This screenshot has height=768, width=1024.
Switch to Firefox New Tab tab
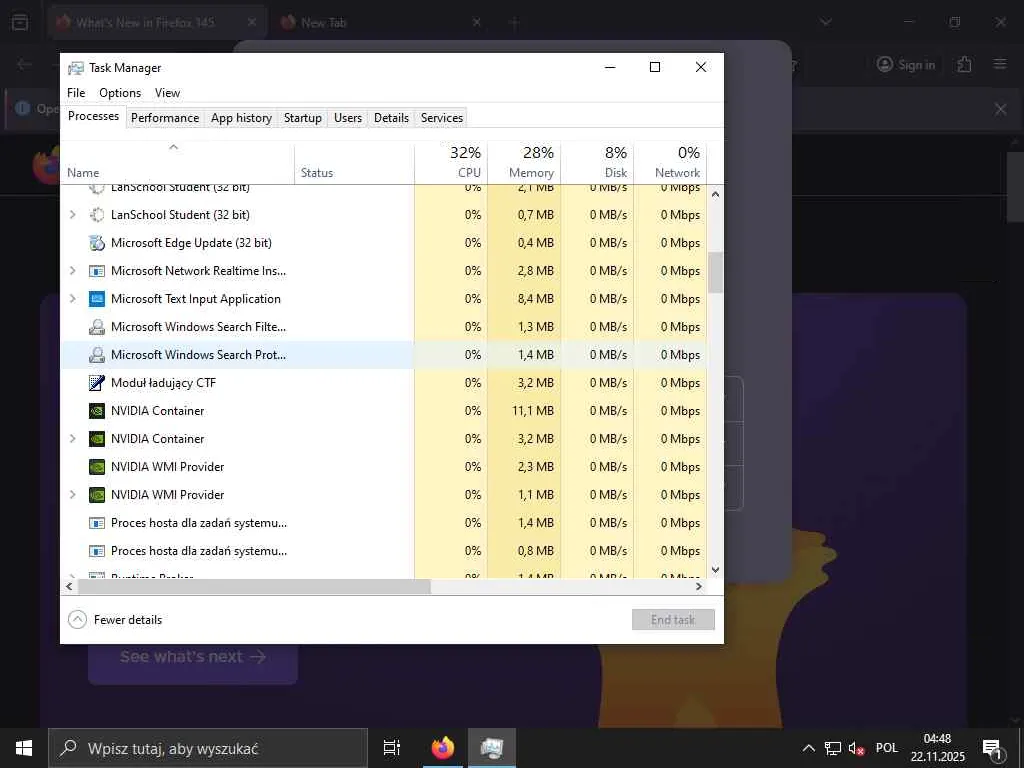tap(381, 23)
